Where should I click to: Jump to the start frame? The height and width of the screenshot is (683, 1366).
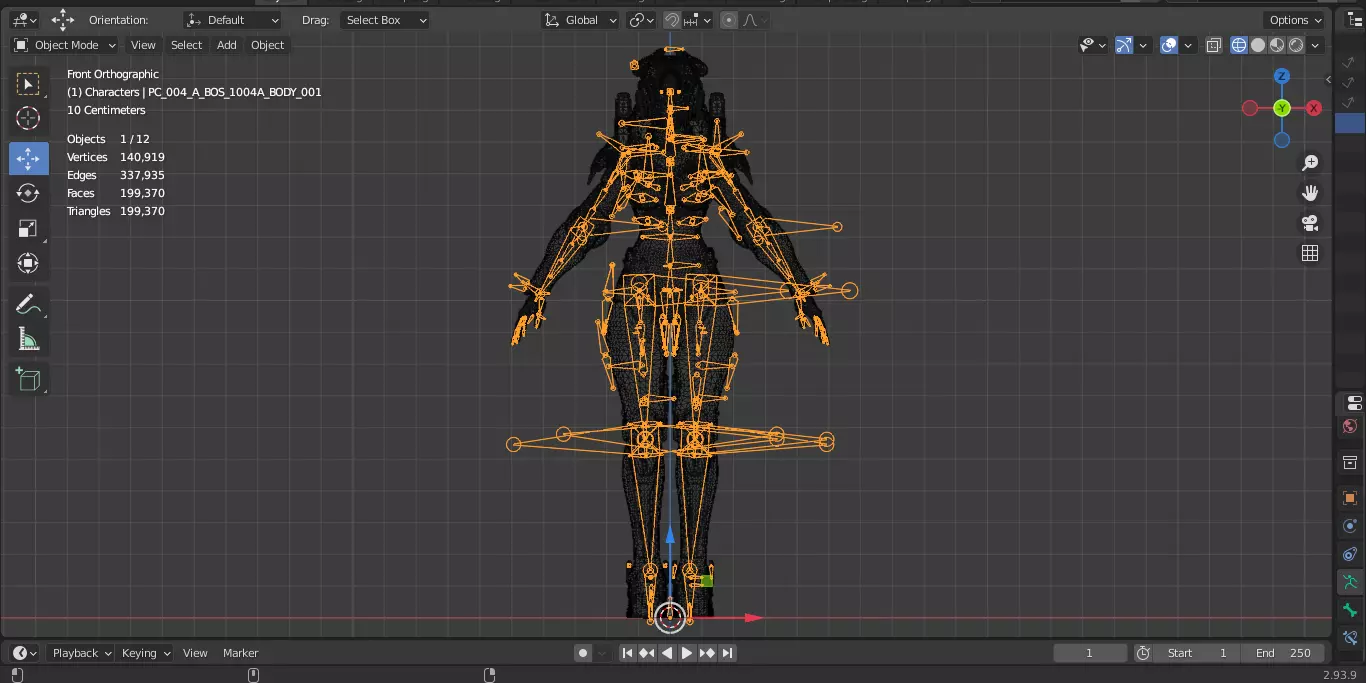tap(627, 653)
